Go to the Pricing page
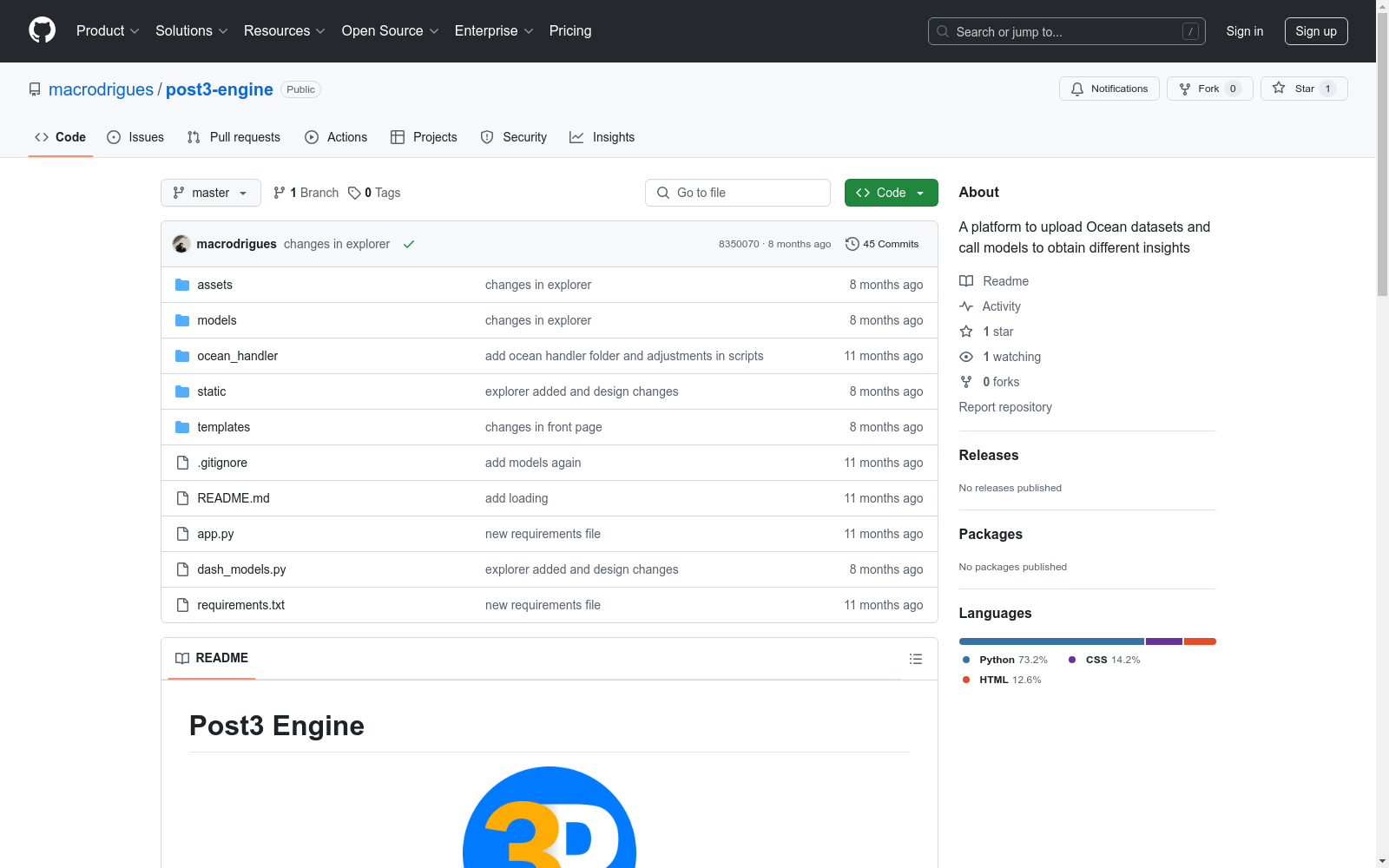 [570, 30]
